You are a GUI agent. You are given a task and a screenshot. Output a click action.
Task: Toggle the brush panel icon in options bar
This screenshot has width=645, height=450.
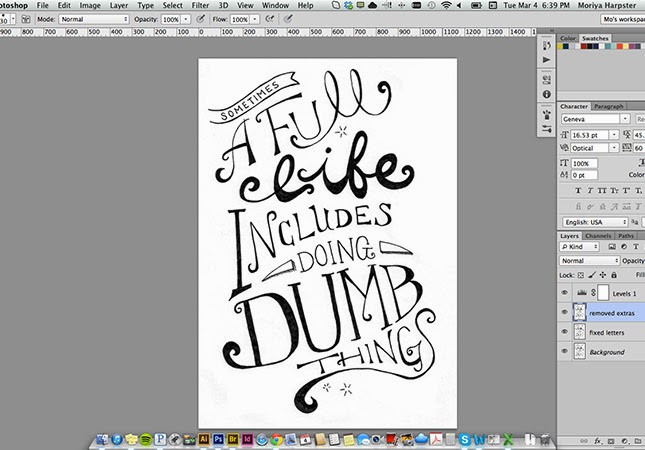26,19
